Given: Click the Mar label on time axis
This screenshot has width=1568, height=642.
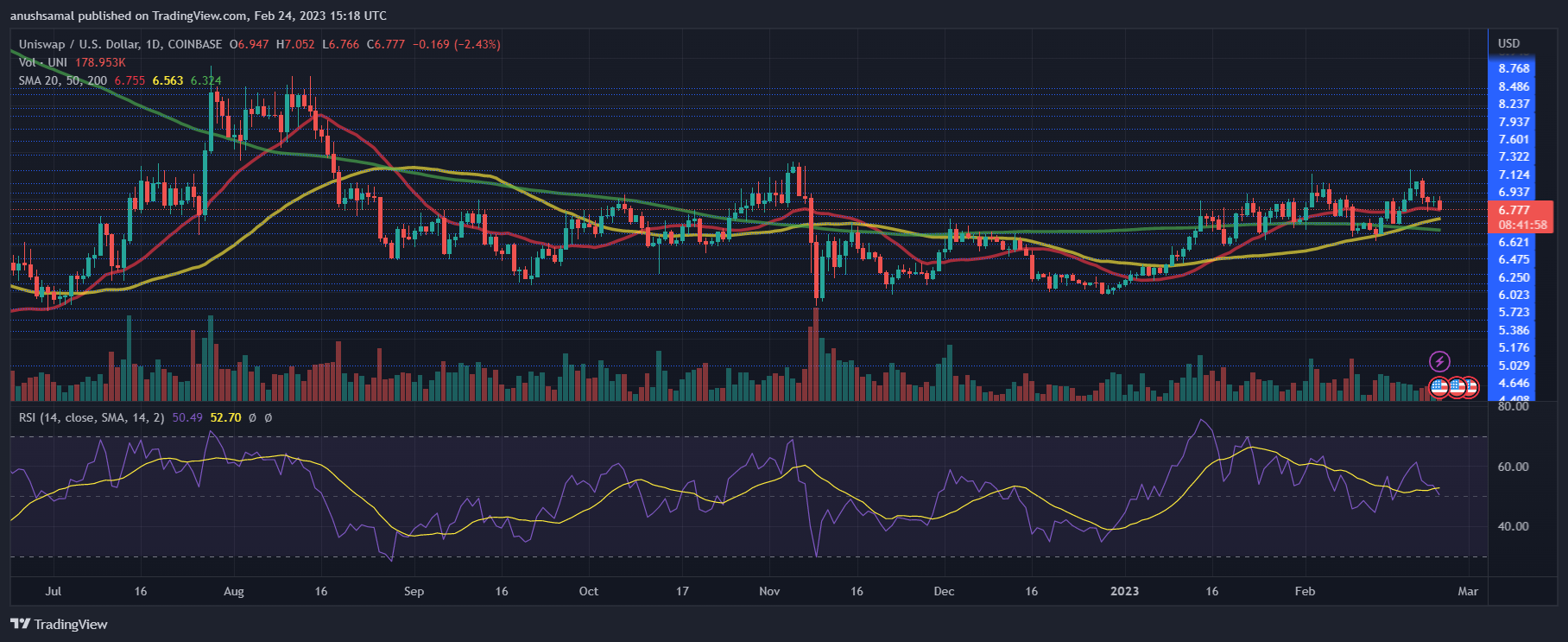Looking at the screenshot, I should pos(1468,591).
